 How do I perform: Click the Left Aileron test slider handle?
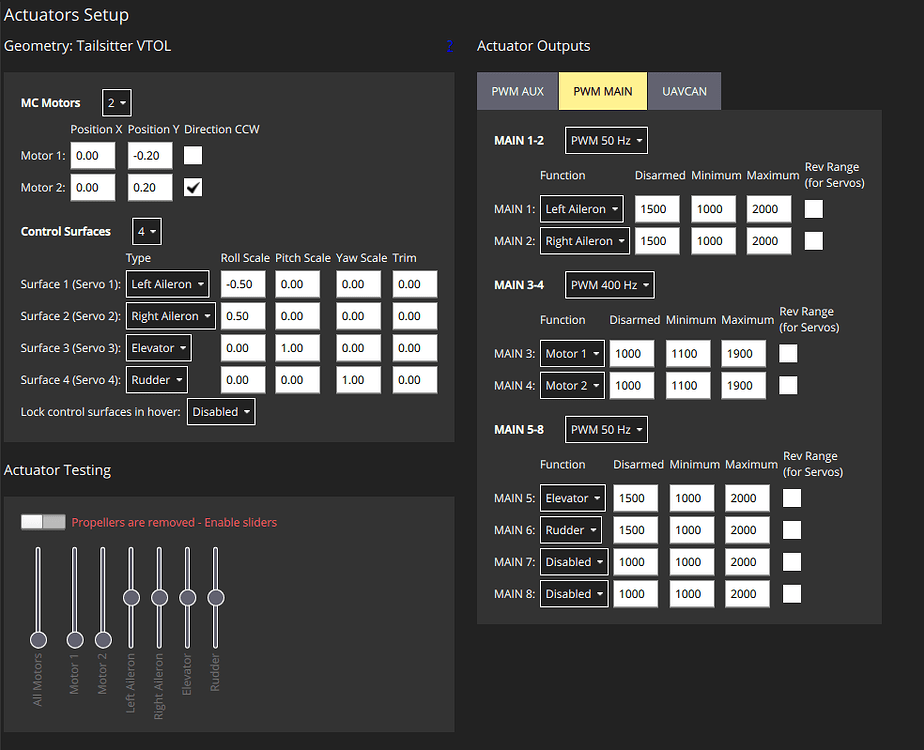[x=131, y=597]
